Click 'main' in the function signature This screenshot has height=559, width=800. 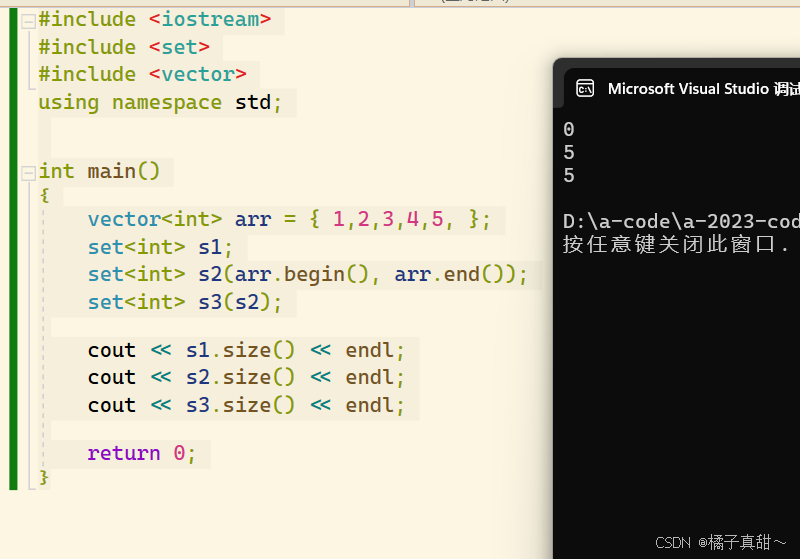pyautogui.click(x=112, y=171)
